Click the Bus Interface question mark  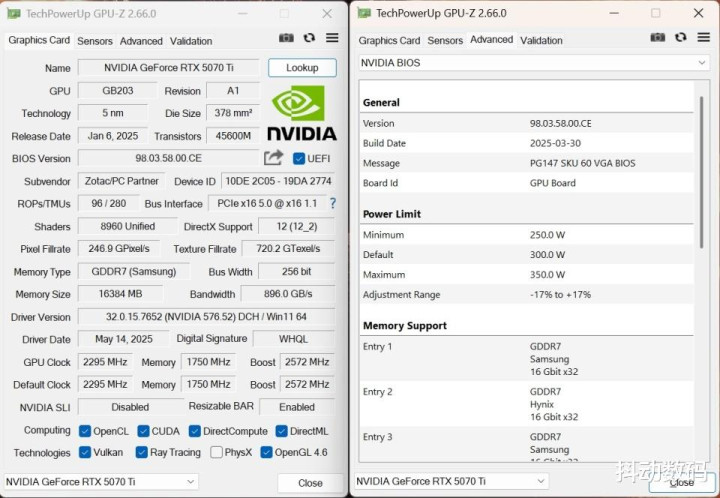pos(333,203)
